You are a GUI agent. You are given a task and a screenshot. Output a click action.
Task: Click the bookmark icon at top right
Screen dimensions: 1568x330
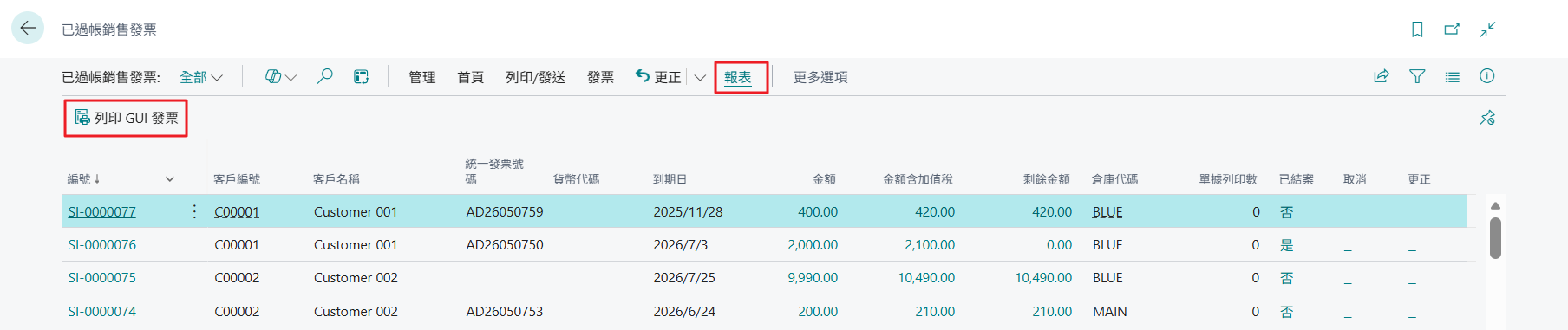1417,29
